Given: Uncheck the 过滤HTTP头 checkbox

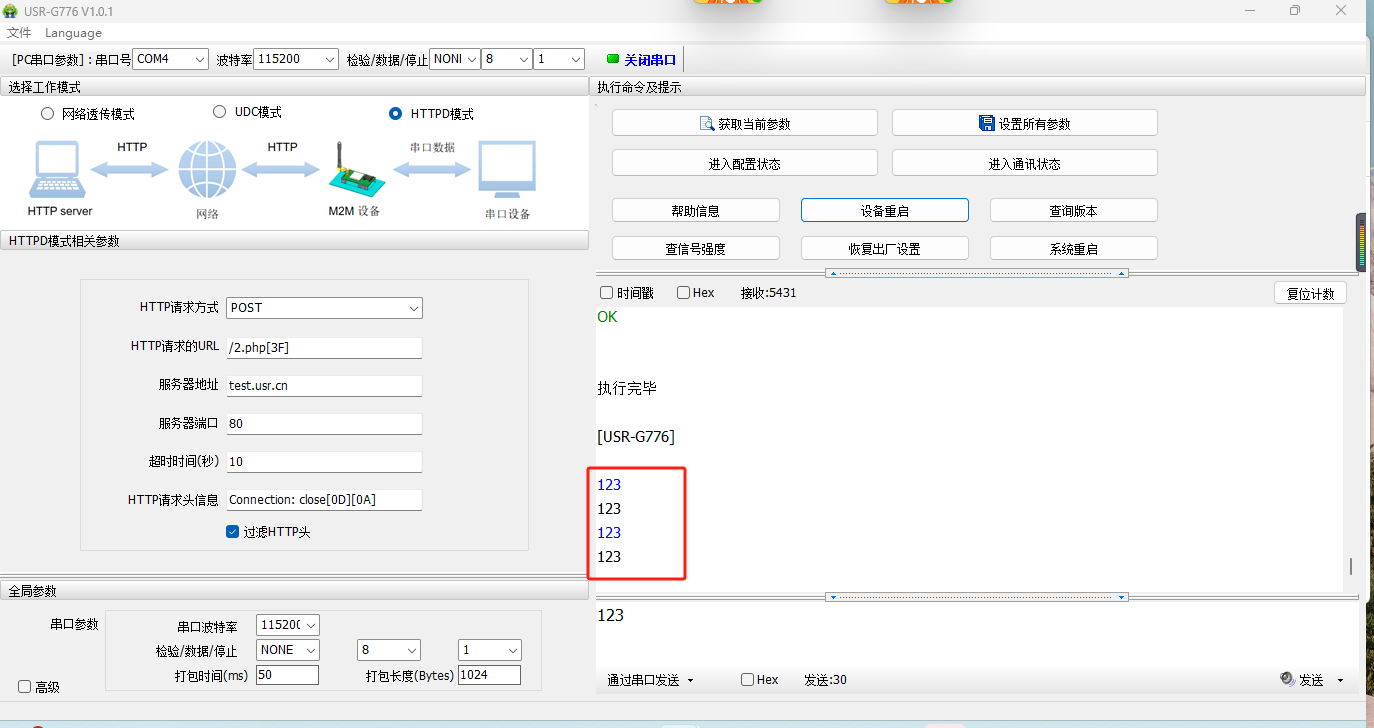Looking at the screenshot, I should click(233, 532).
